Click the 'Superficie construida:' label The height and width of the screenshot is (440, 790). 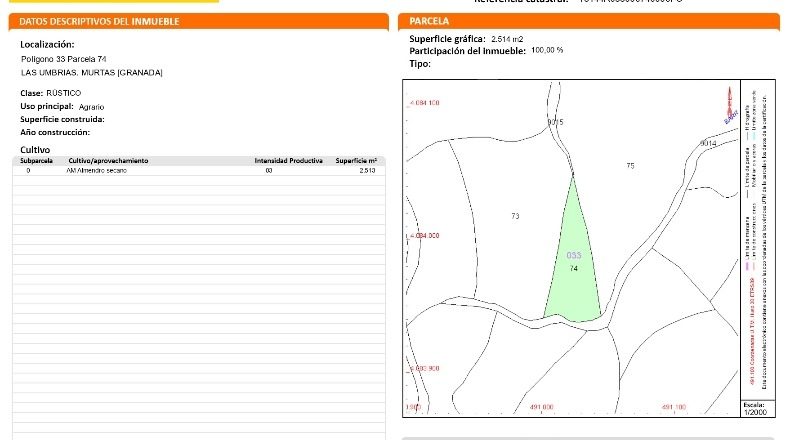click(x=62, y=119)
